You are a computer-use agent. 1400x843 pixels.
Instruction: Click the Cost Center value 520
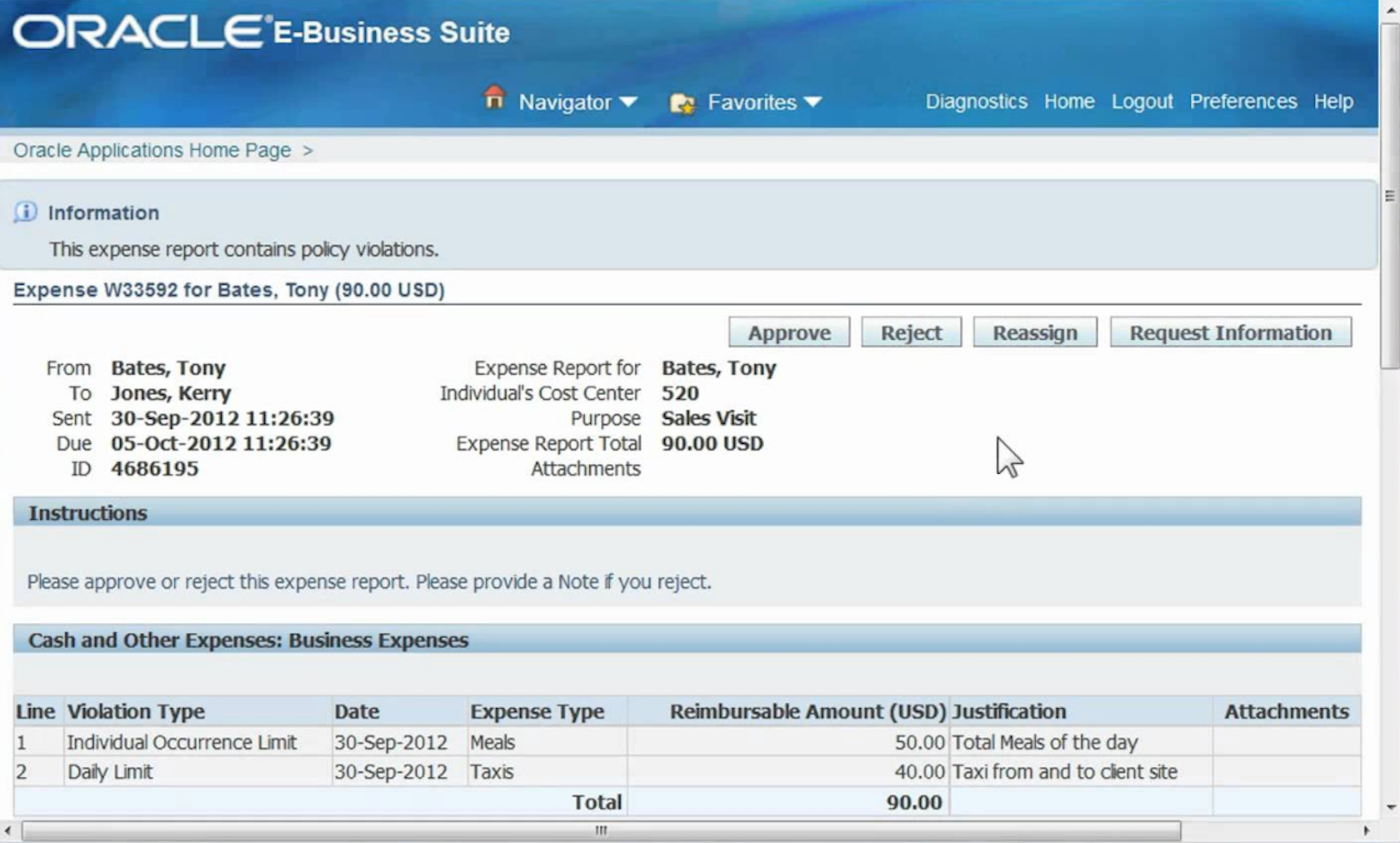point(680,393)
